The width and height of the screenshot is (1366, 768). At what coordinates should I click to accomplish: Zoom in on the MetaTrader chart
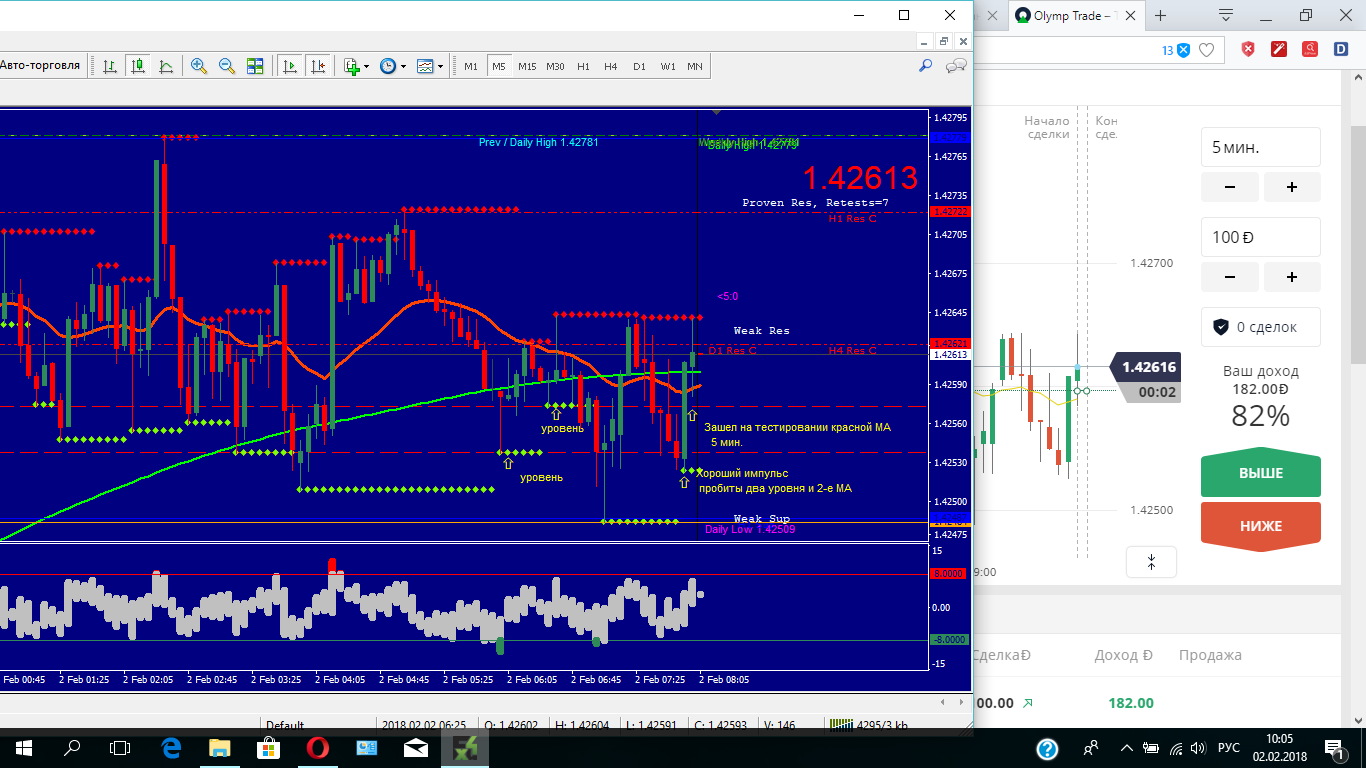point(198,66)
